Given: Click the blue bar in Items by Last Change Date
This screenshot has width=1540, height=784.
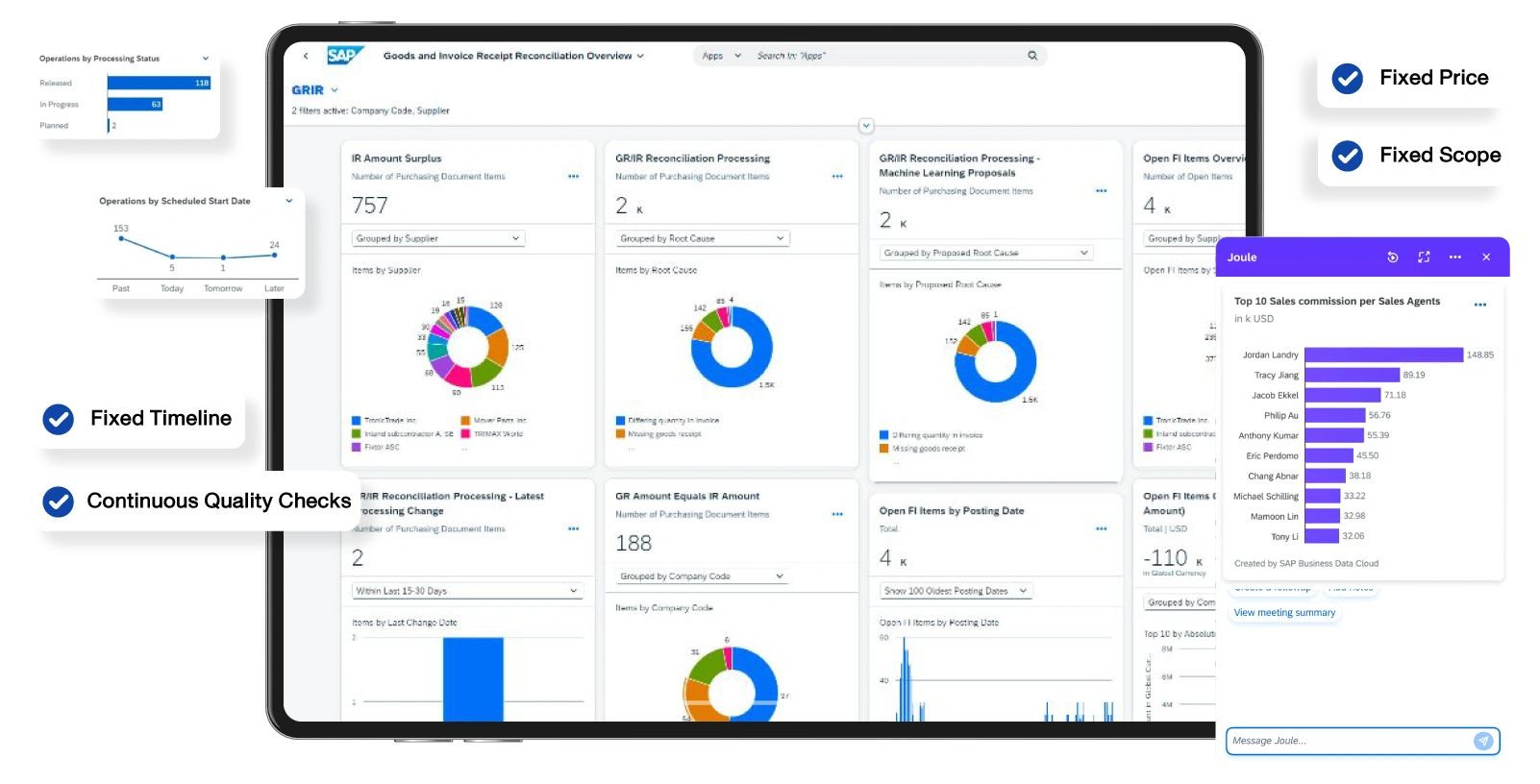Looking at the screenshot, I should click(x=473, y=679).
